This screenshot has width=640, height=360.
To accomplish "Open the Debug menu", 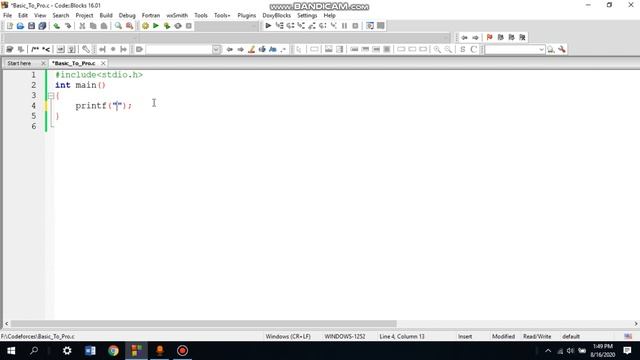I will tap(127, 15).
